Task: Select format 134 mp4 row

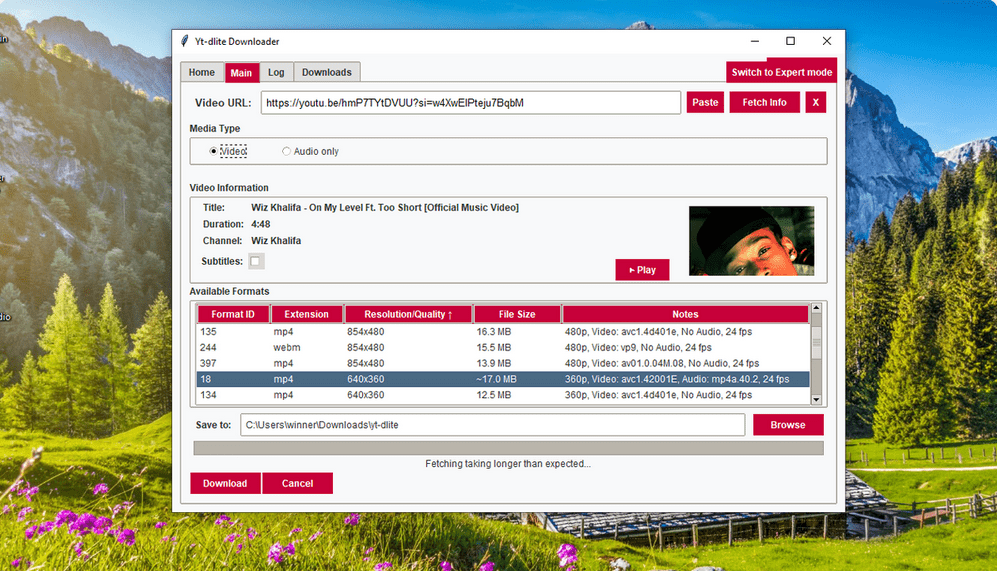Action: [503, 395]
